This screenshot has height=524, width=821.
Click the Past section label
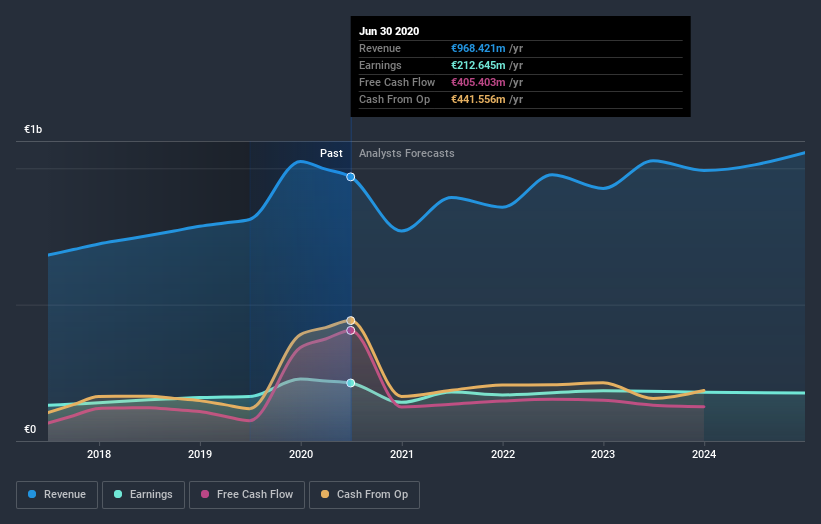click(x=331, y=153)
